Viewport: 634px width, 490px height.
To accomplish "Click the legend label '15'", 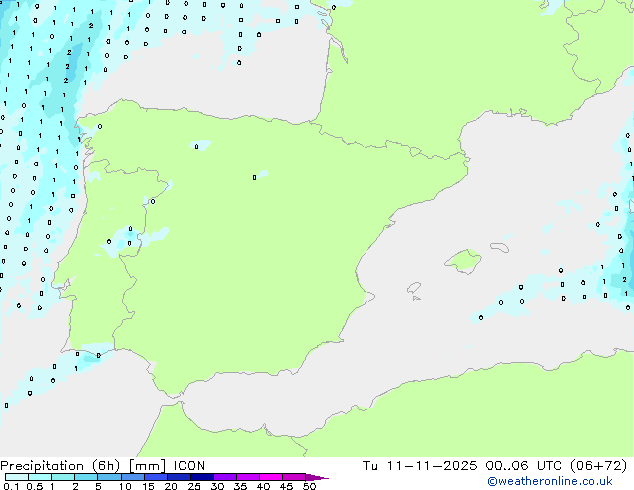I will [148, 486].
